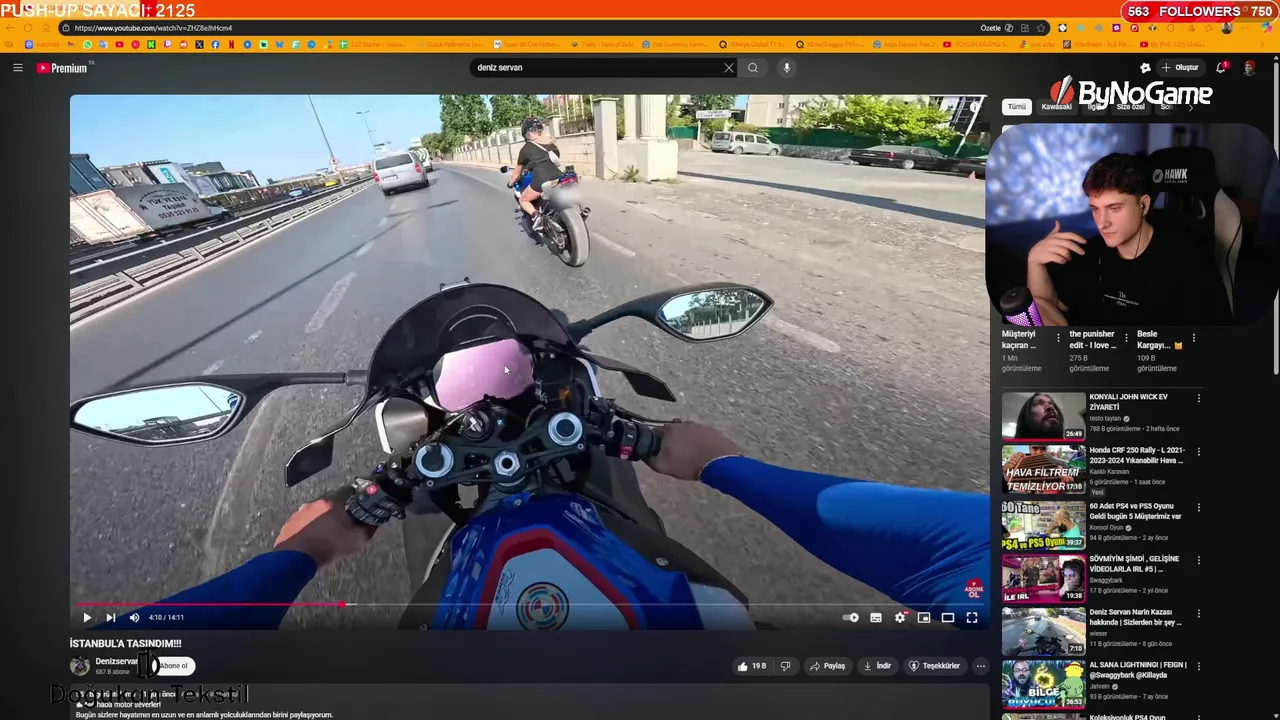Switch to theater mode
This screenshot has height=720, width=1280.
pos(948,618)
